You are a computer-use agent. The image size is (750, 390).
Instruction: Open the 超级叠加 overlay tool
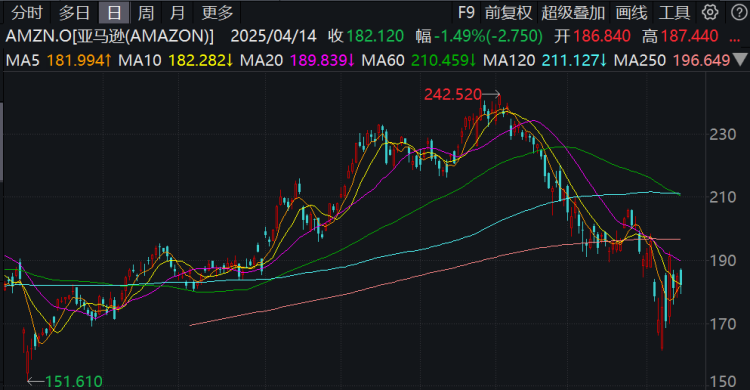(x=573, y=12)
